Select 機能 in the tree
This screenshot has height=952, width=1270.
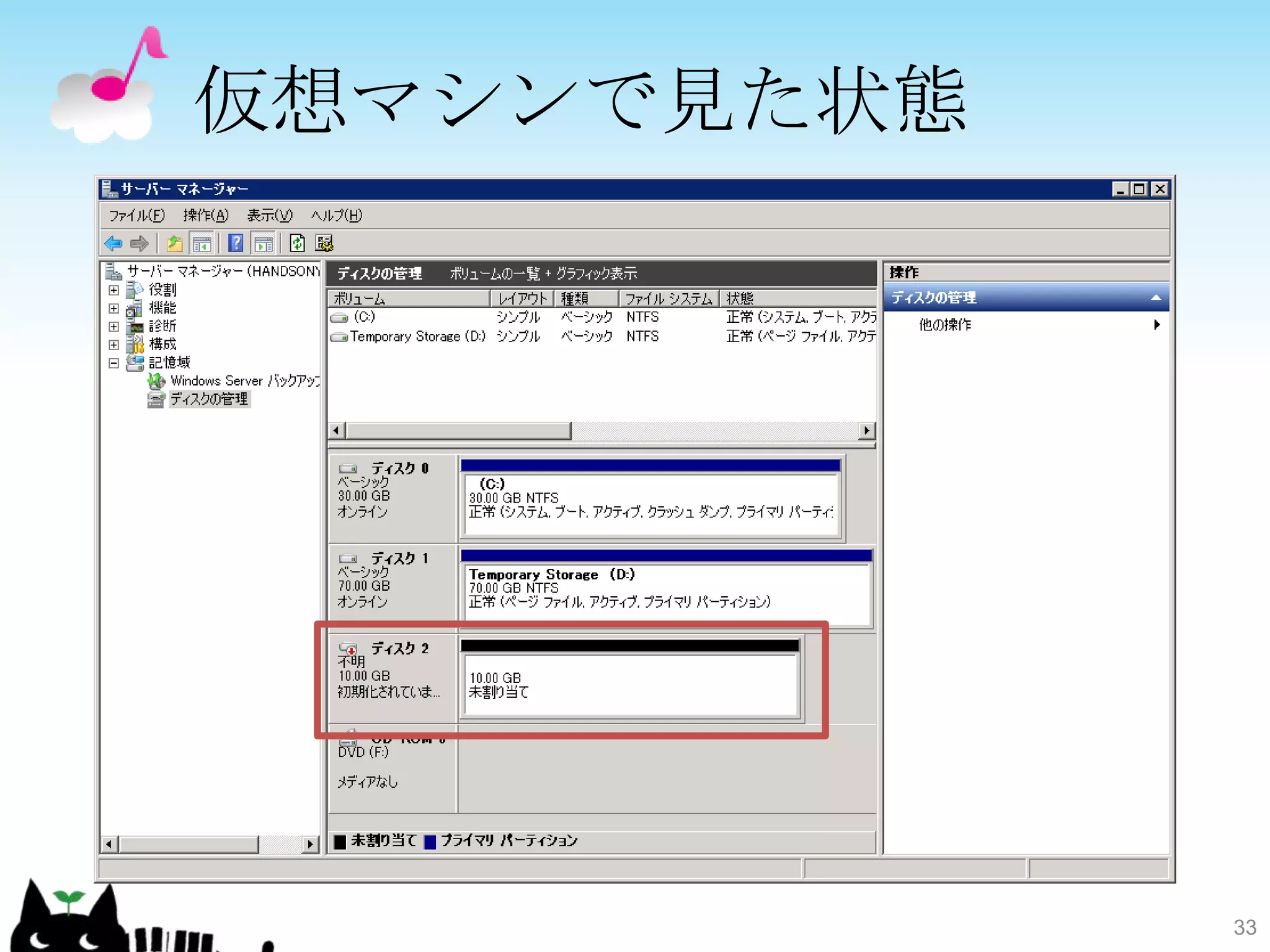[162, 308]
